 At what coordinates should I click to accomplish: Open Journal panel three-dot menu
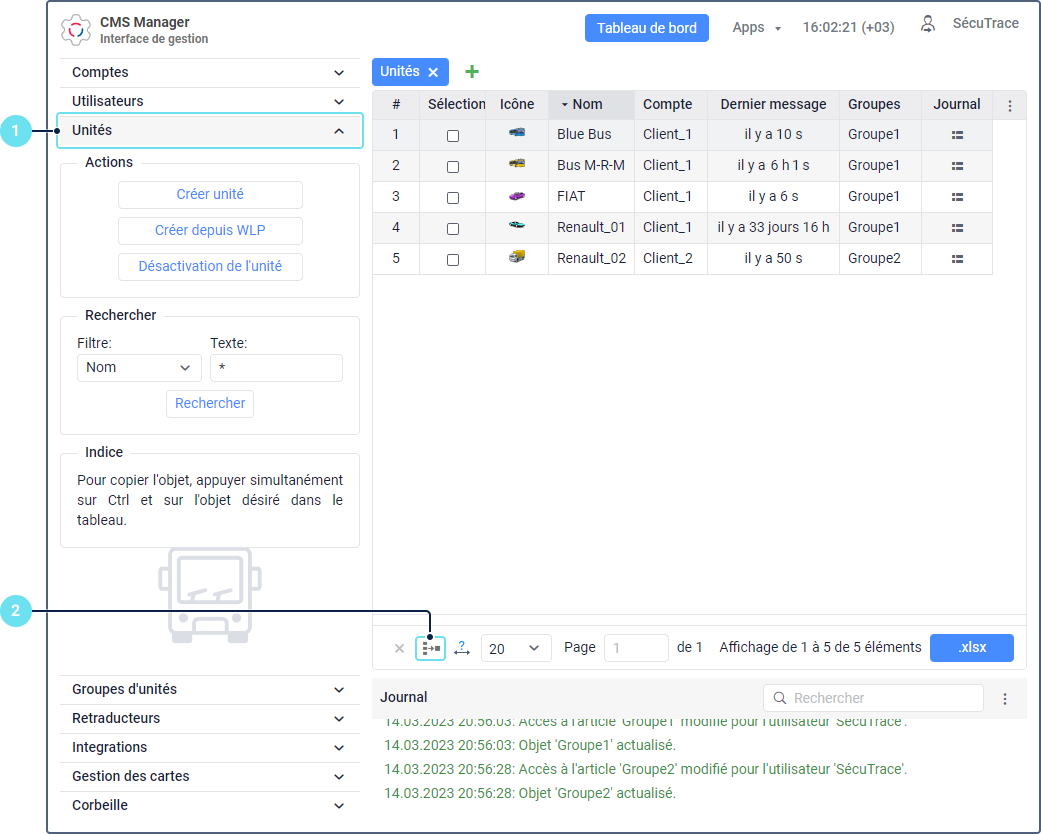(x=1005, y=699)
